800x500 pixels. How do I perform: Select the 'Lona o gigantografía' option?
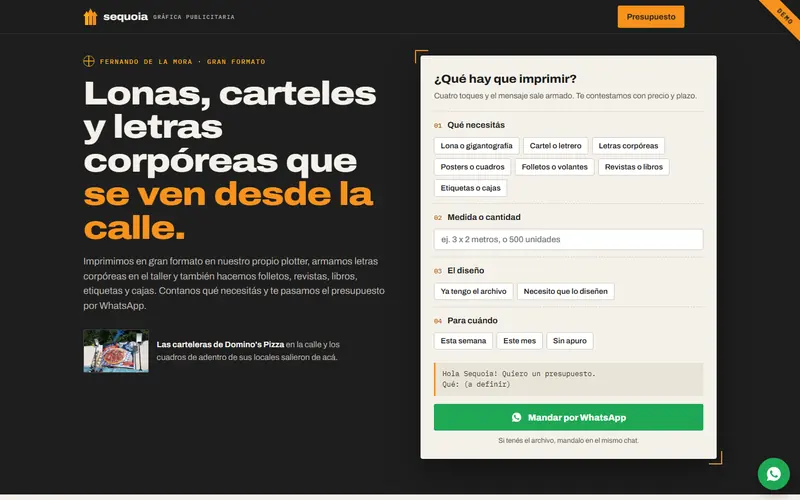476,146
